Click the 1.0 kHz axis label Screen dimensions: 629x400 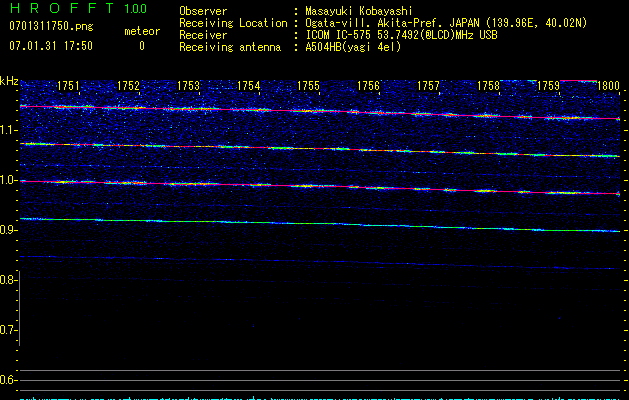click(9, 180)
